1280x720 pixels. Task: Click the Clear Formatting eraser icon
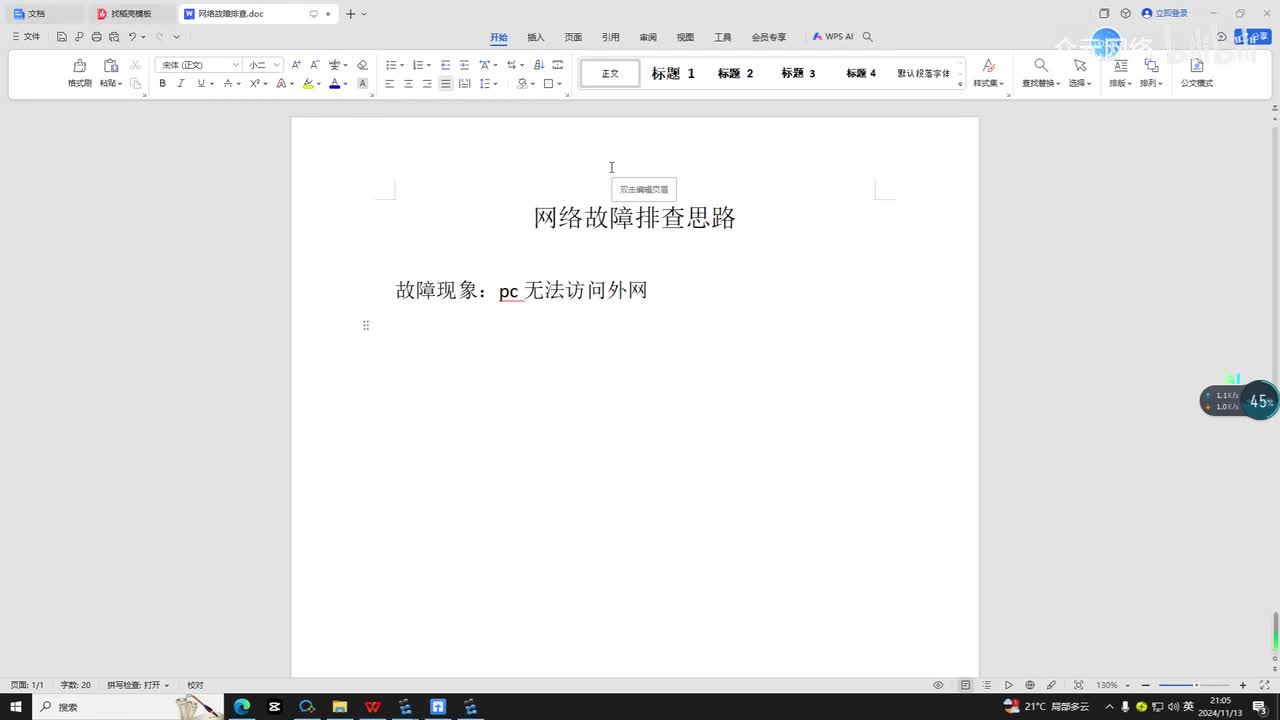[x=362, y=65]
